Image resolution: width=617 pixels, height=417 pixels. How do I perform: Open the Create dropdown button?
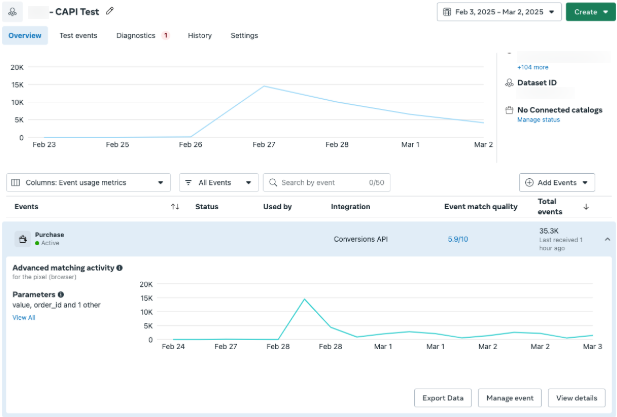click(x=590, y=12)
